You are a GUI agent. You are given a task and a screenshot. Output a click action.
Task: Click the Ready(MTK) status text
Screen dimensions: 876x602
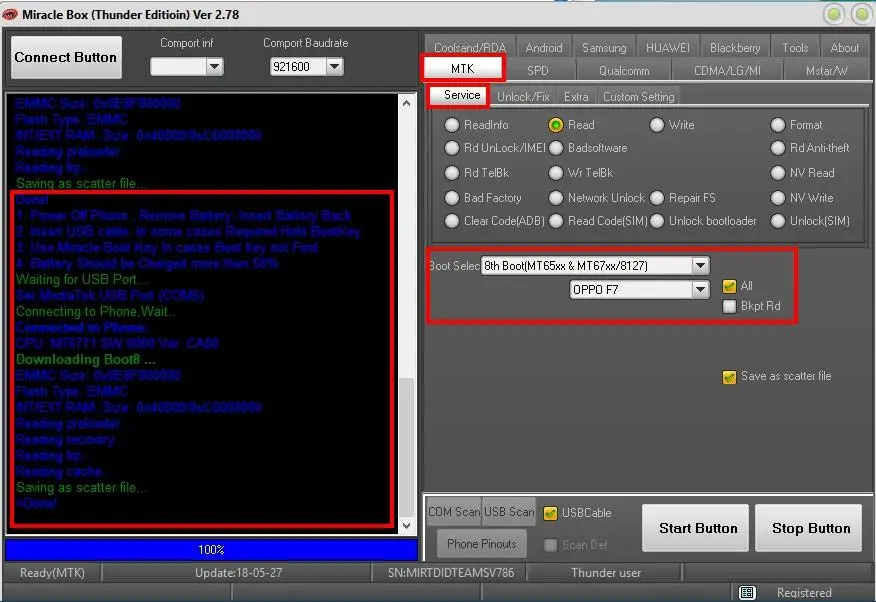click(52, 573)
